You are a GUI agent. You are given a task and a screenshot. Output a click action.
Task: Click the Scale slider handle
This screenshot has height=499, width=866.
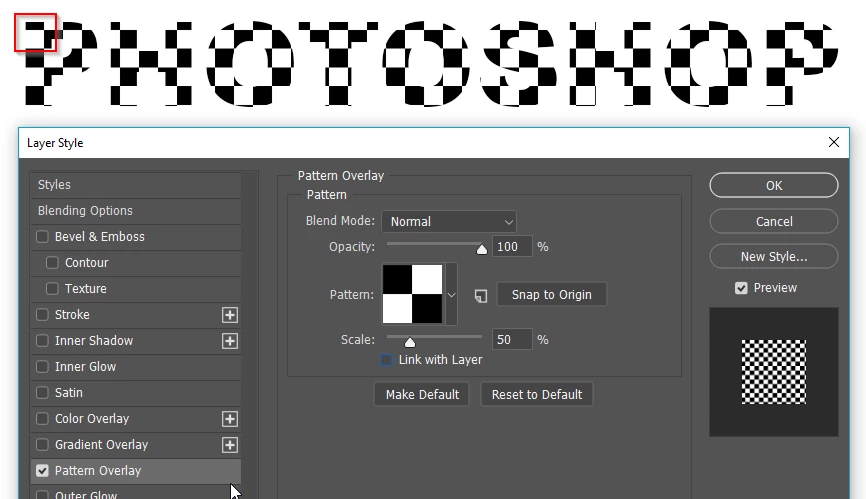pos(410,342)
